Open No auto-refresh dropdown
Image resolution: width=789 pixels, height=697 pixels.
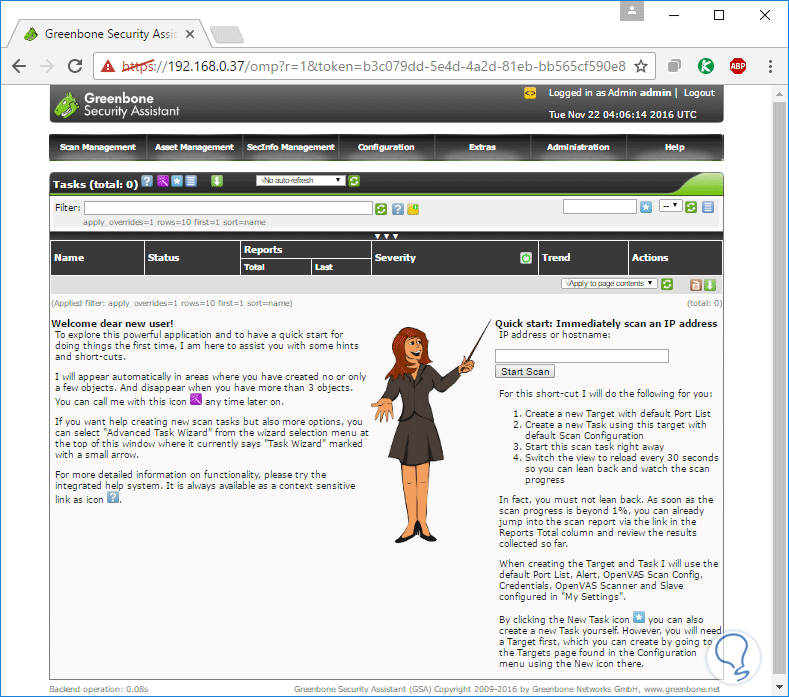coord(300,180)
